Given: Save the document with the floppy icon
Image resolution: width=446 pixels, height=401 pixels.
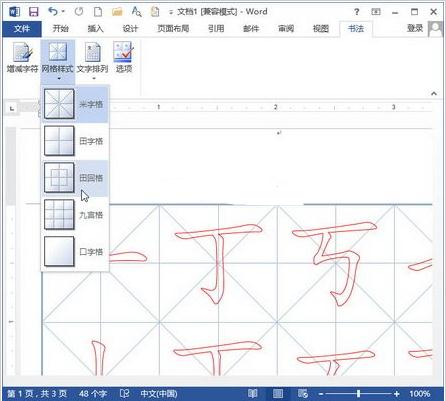Looking at the screenshot, I should coord(34,12).
